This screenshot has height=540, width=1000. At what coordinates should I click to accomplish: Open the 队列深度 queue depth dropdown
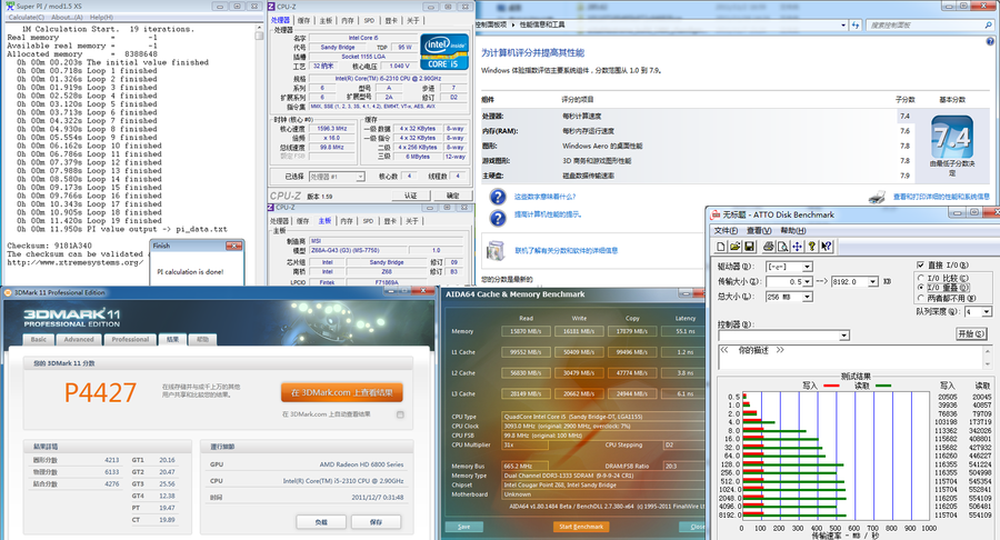pos(986,312)
